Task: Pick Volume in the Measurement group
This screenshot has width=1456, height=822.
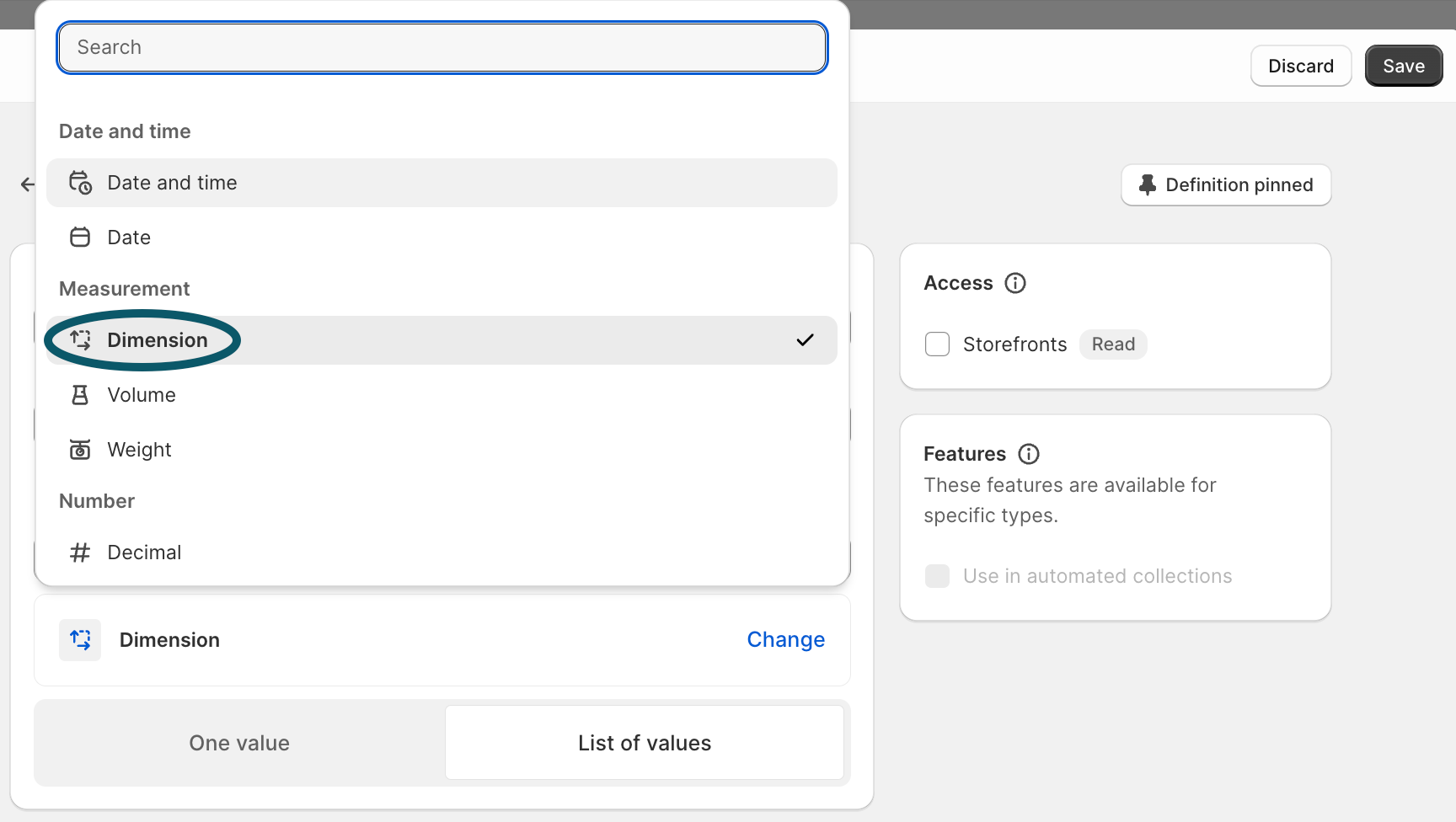Action: (142, 395)
